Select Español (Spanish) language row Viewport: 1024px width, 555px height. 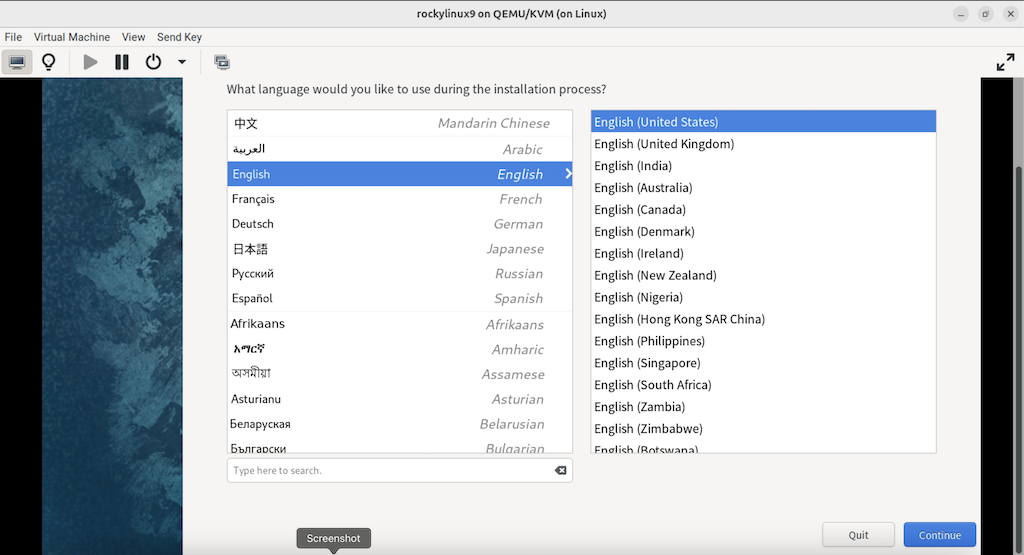point(400,298)
